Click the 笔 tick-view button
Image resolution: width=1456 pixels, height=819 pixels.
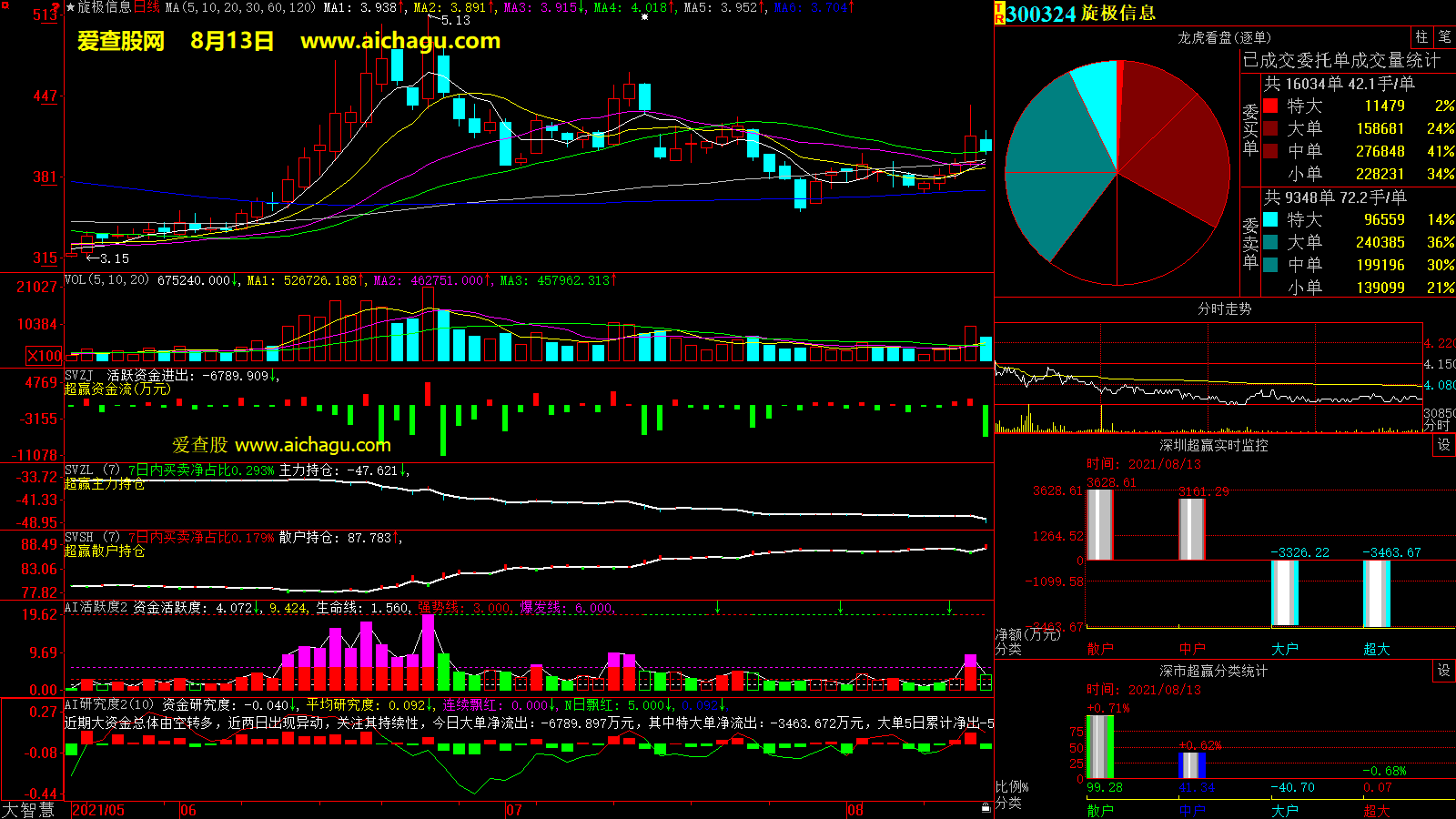point(1444,37)
